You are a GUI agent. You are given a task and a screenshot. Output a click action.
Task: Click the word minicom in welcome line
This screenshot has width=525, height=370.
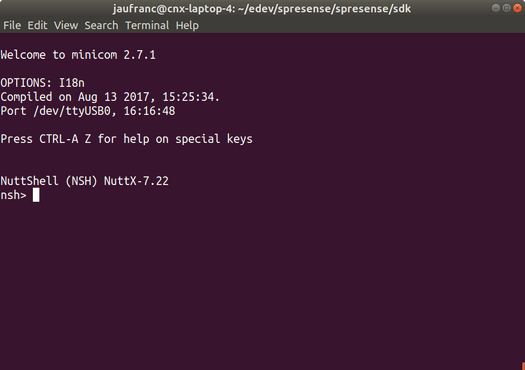[x=94, y=55]
